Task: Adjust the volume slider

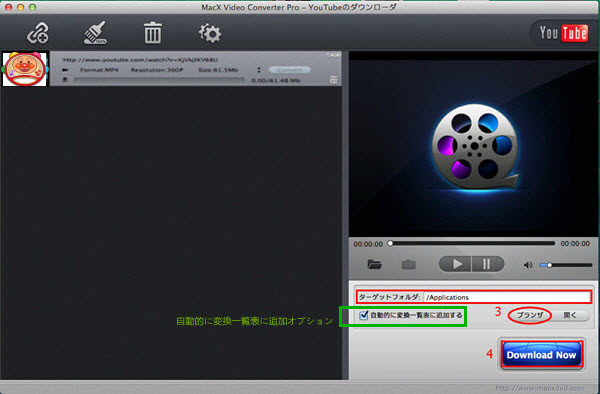Action: click(566, 265)
